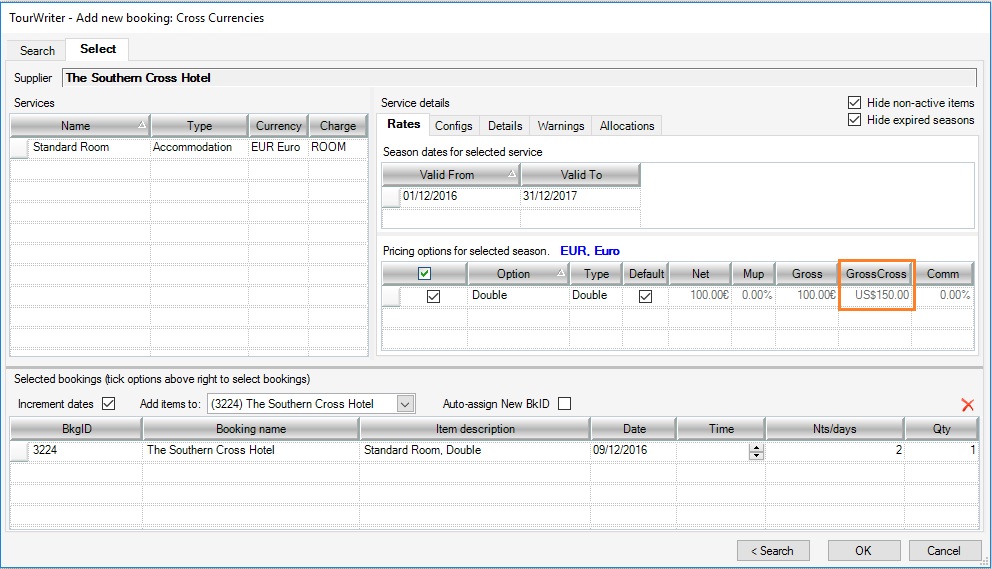Screen dimensions: 992x569
Task: Toggle the select-all checkbox in pricing header
Action: tap(425, 274)
